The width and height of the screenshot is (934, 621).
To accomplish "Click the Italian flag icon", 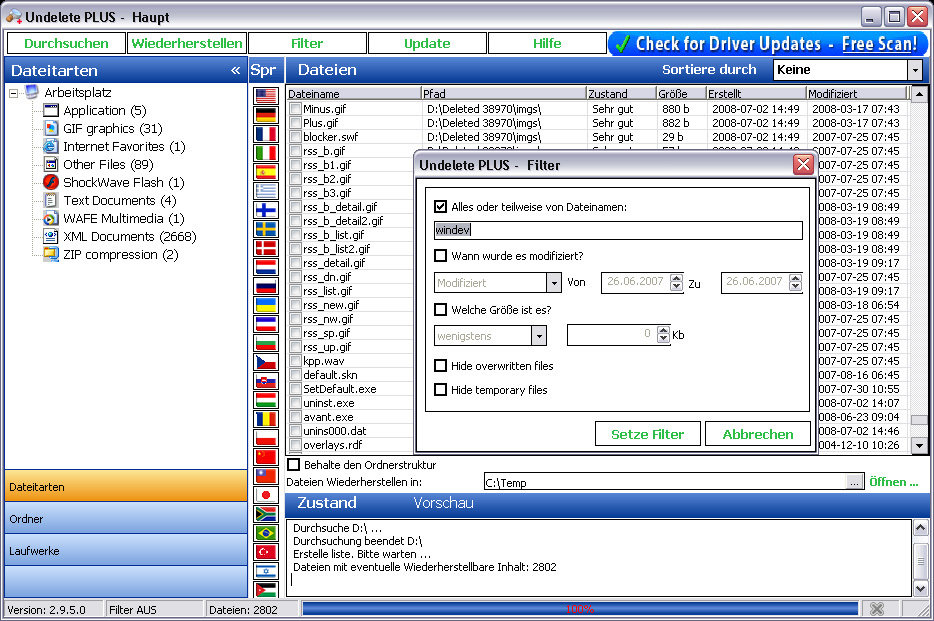I will [266, 153].
